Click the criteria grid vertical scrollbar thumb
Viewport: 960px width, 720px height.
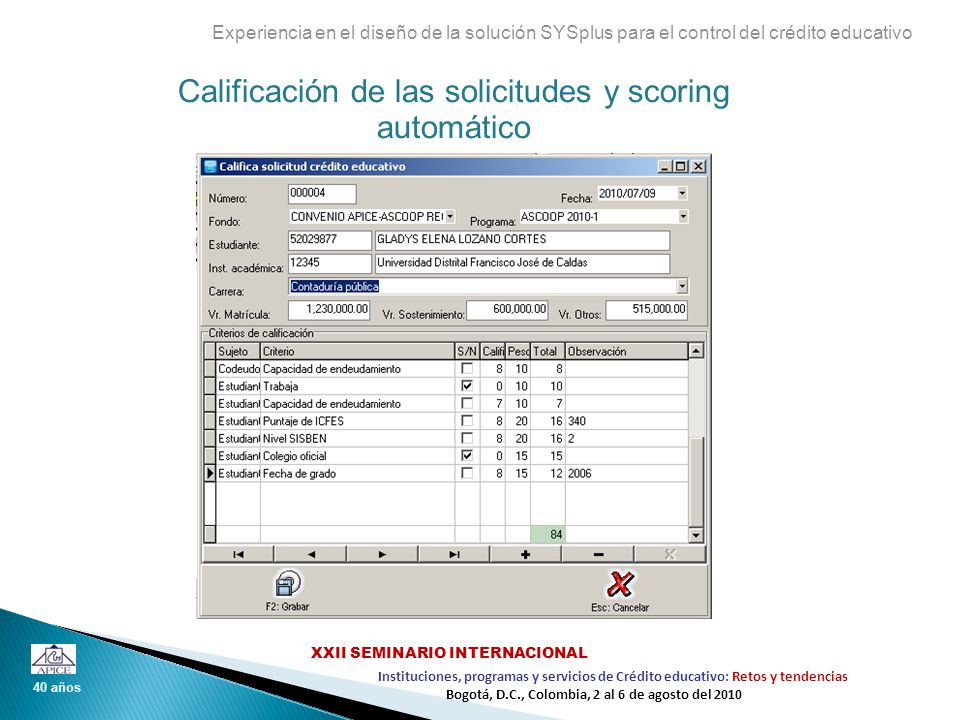696,481
